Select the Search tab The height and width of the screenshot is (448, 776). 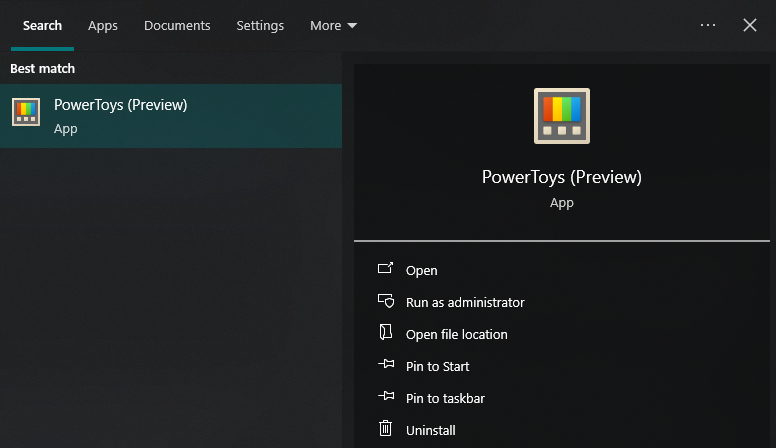point(42,26)
